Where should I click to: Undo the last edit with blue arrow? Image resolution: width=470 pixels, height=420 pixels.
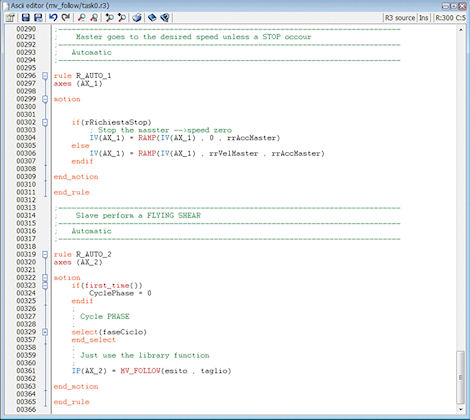click(x=53, y=17)
